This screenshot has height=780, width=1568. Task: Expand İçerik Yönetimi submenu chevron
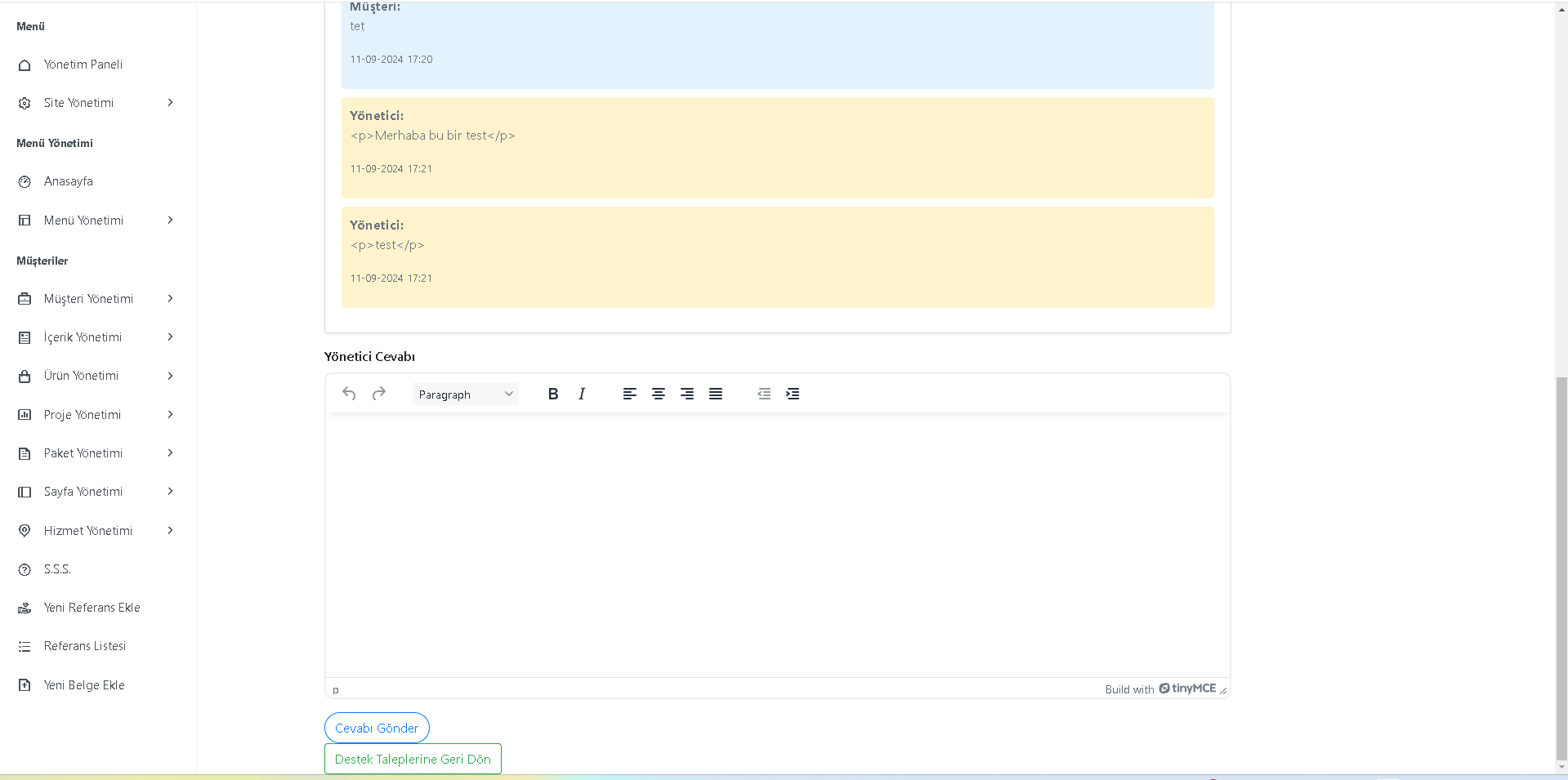pyautogui.click(x=170, y=337)
